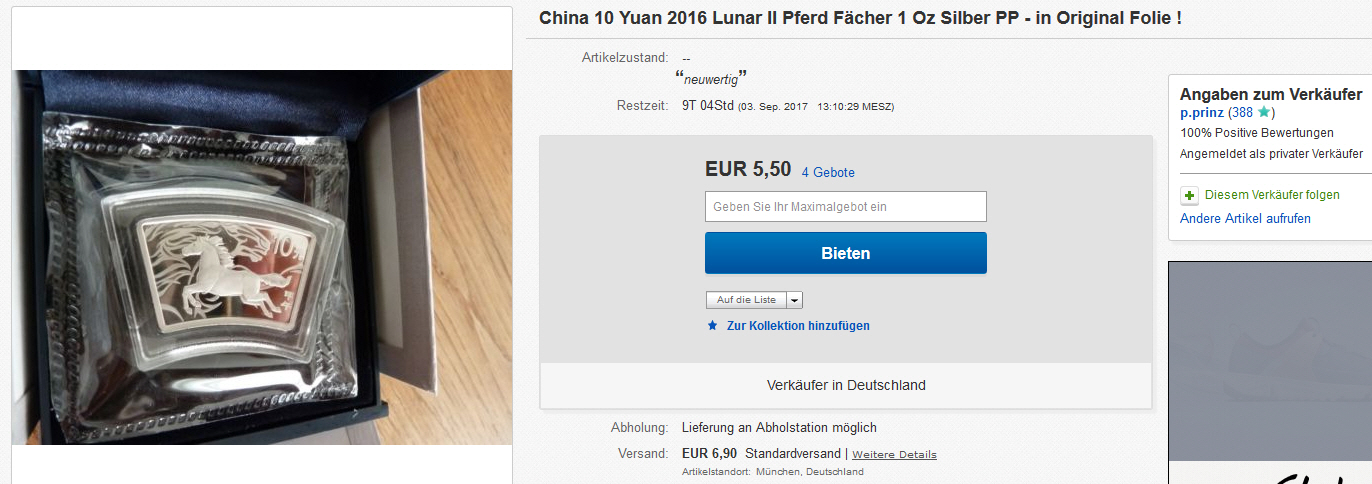Open Andere Artikel aufrufen link
This screenshot has height=484, width=1372.
pyautogui.click(x=1245, y=218)
